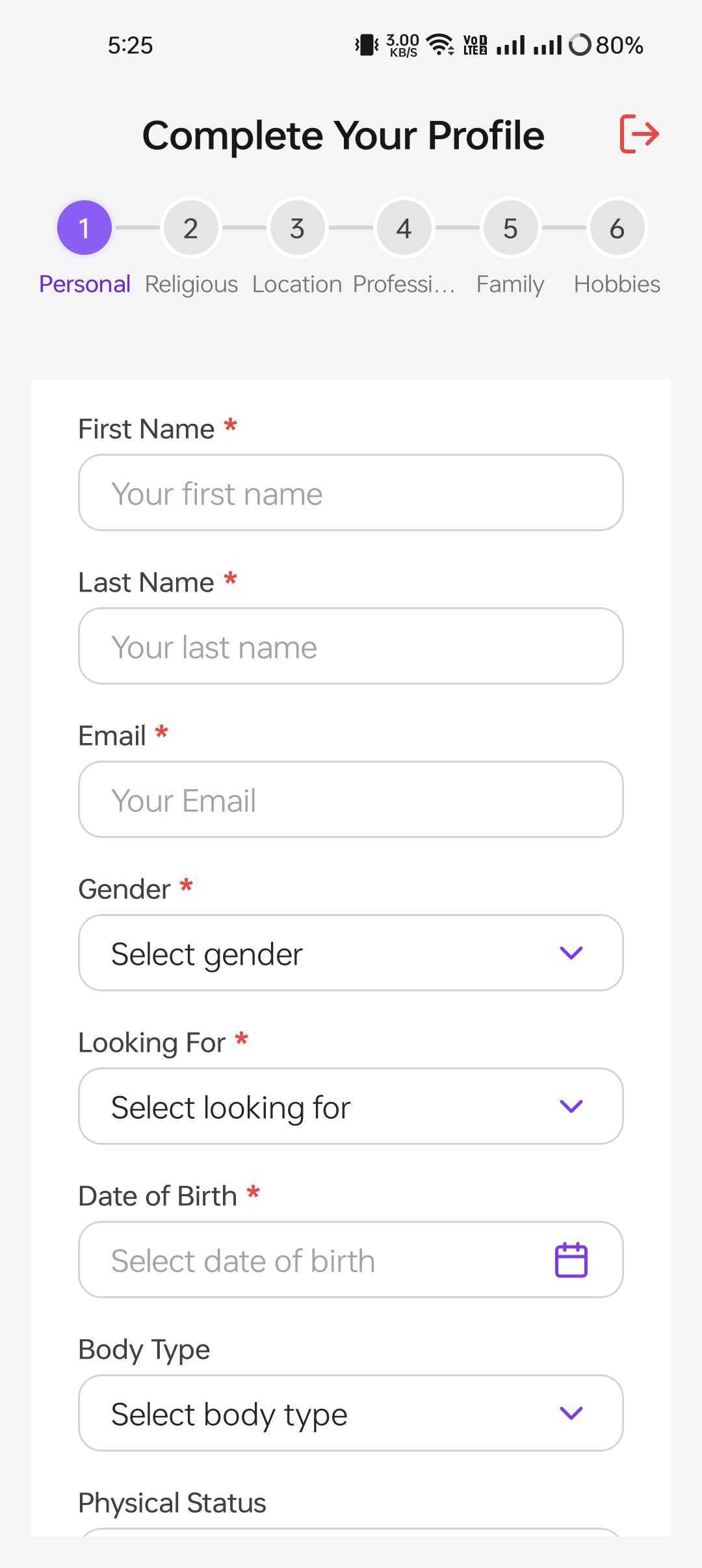This screenshot has height=1568, width=702.
Task: Open the Select looking for dropdown
Action: [351, 1106]
